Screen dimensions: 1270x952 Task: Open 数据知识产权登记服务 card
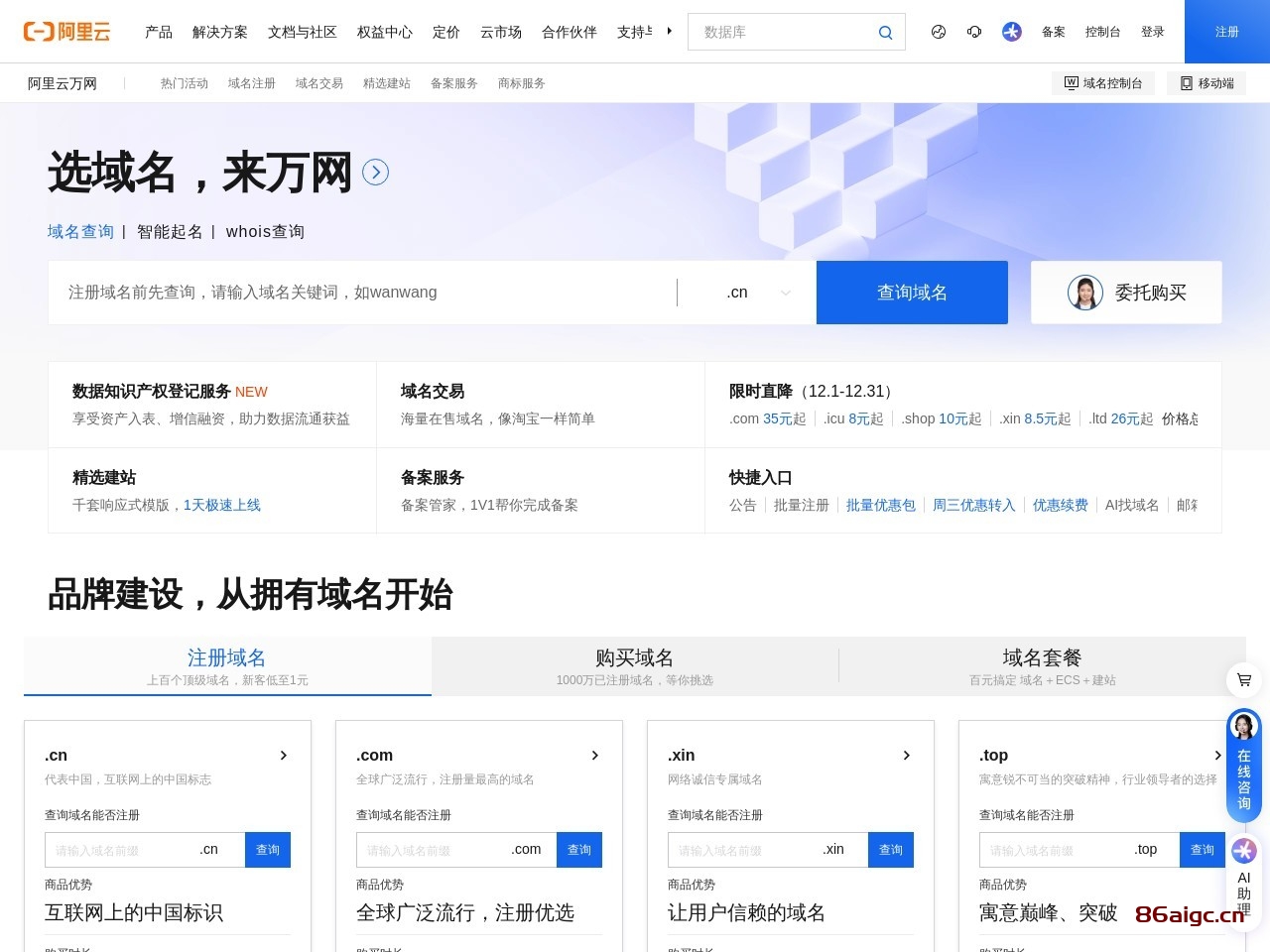click(x=212, y=405)
